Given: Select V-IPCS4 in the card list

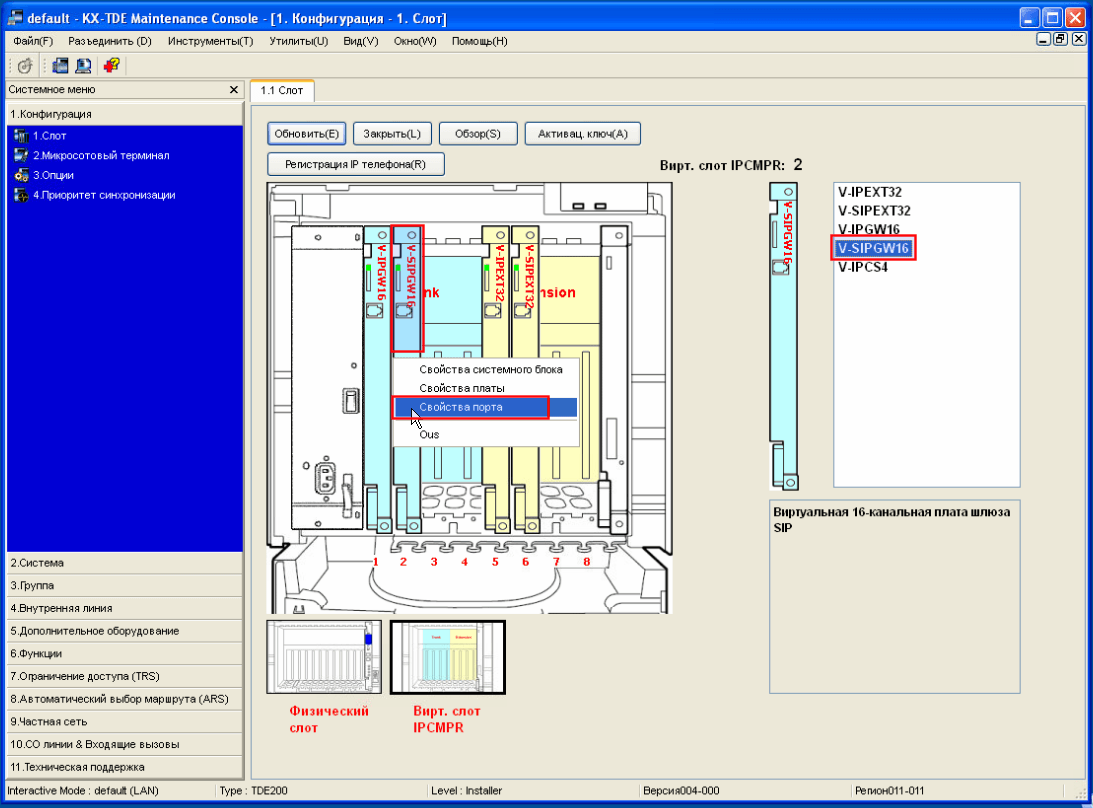Looking at the screenshot, I should click(863, 267).
